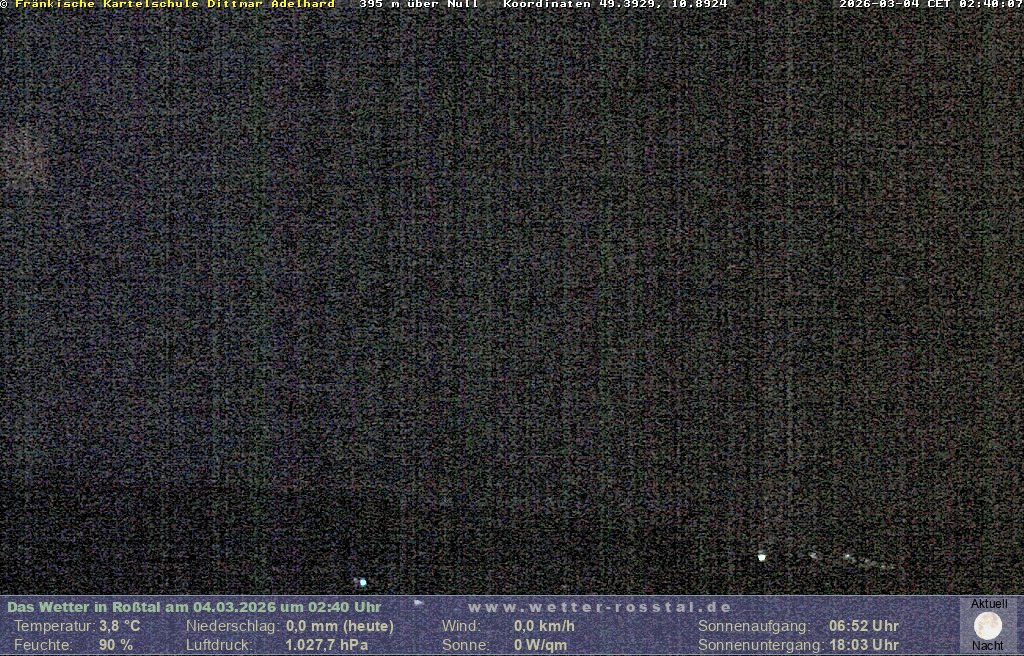Click the www.wetter-rosstal.de website address
This screenshot has height=656, width=1024.
click(600, 607)
